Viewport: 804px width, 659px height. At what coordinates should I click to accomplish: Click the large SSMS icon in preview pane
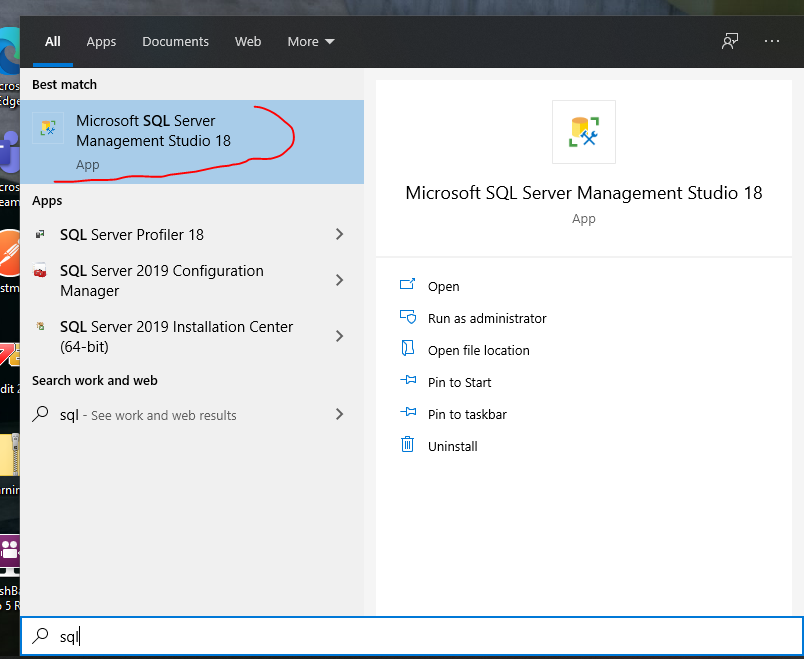[584, 132]
